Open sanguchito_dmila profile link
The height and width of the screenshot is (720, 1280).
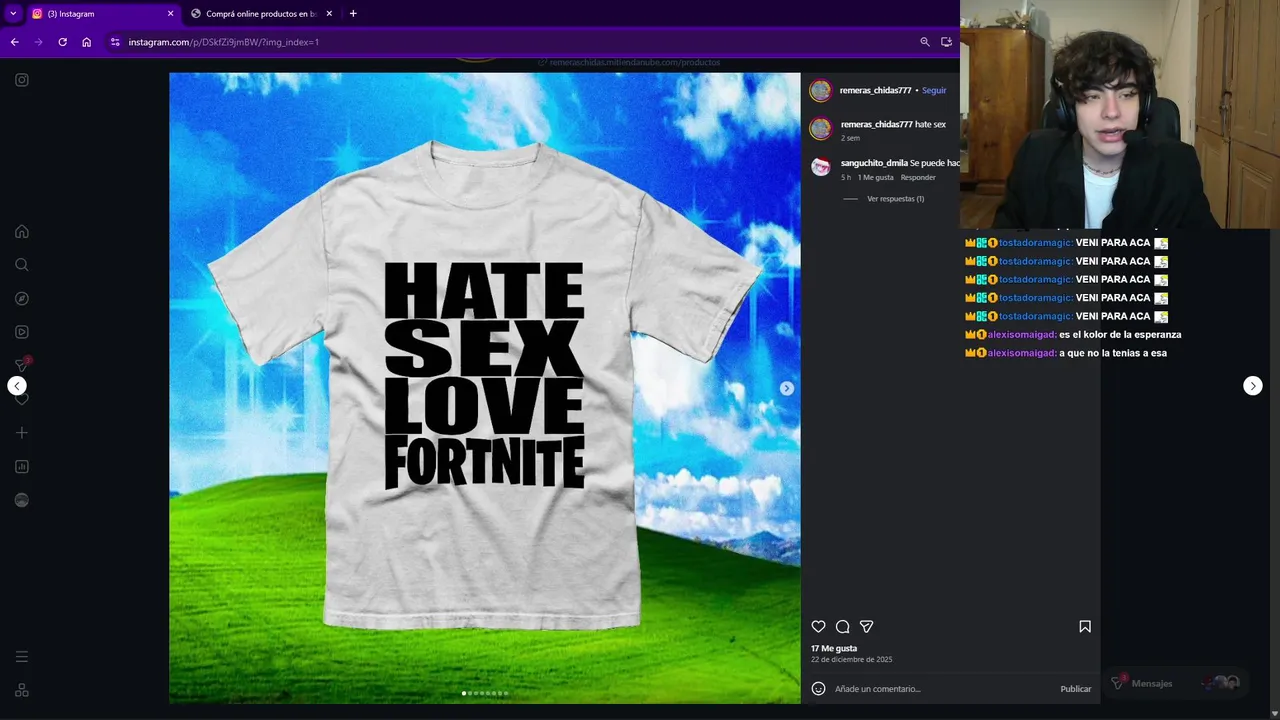click(x=874, y=163)
